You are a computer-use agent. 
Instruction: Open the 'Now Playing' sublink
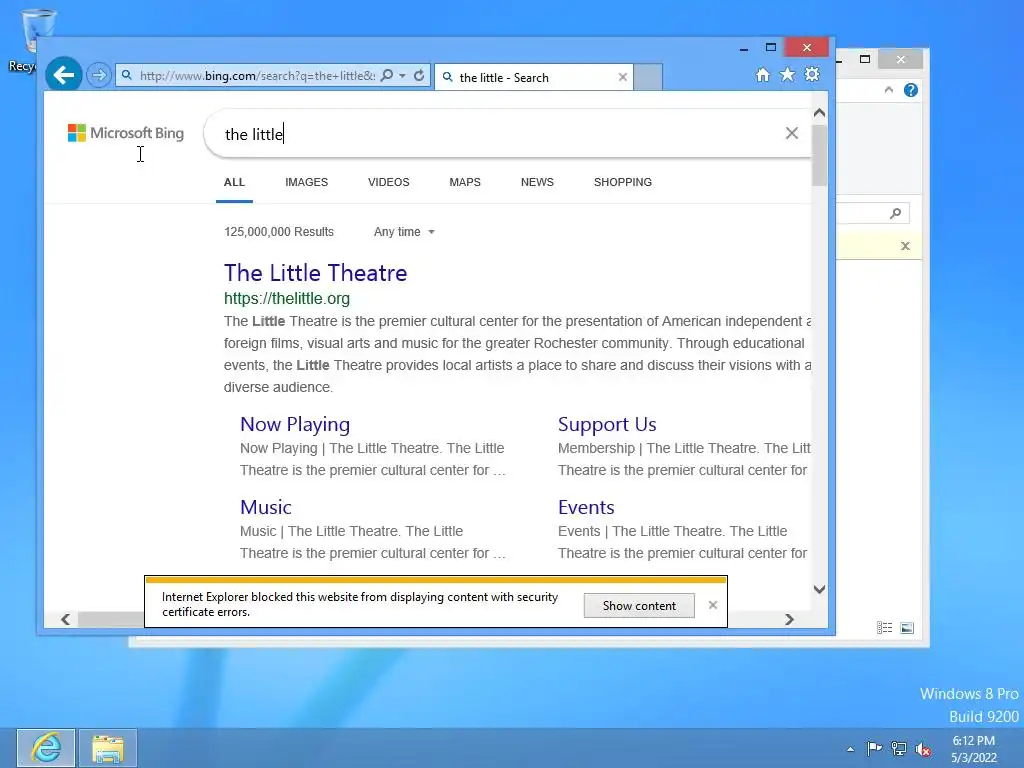(x=295, y=424)
